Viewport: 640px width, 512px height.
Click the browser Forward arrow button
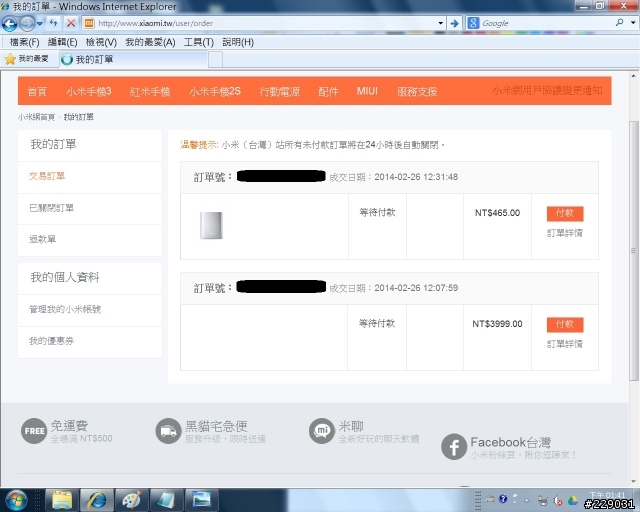[27, 24]
